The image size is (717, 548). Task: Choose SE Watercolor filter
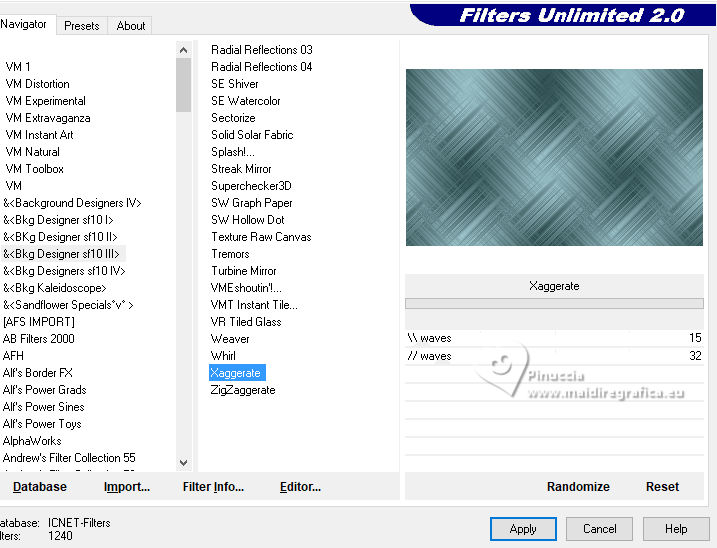coord(246,101)
